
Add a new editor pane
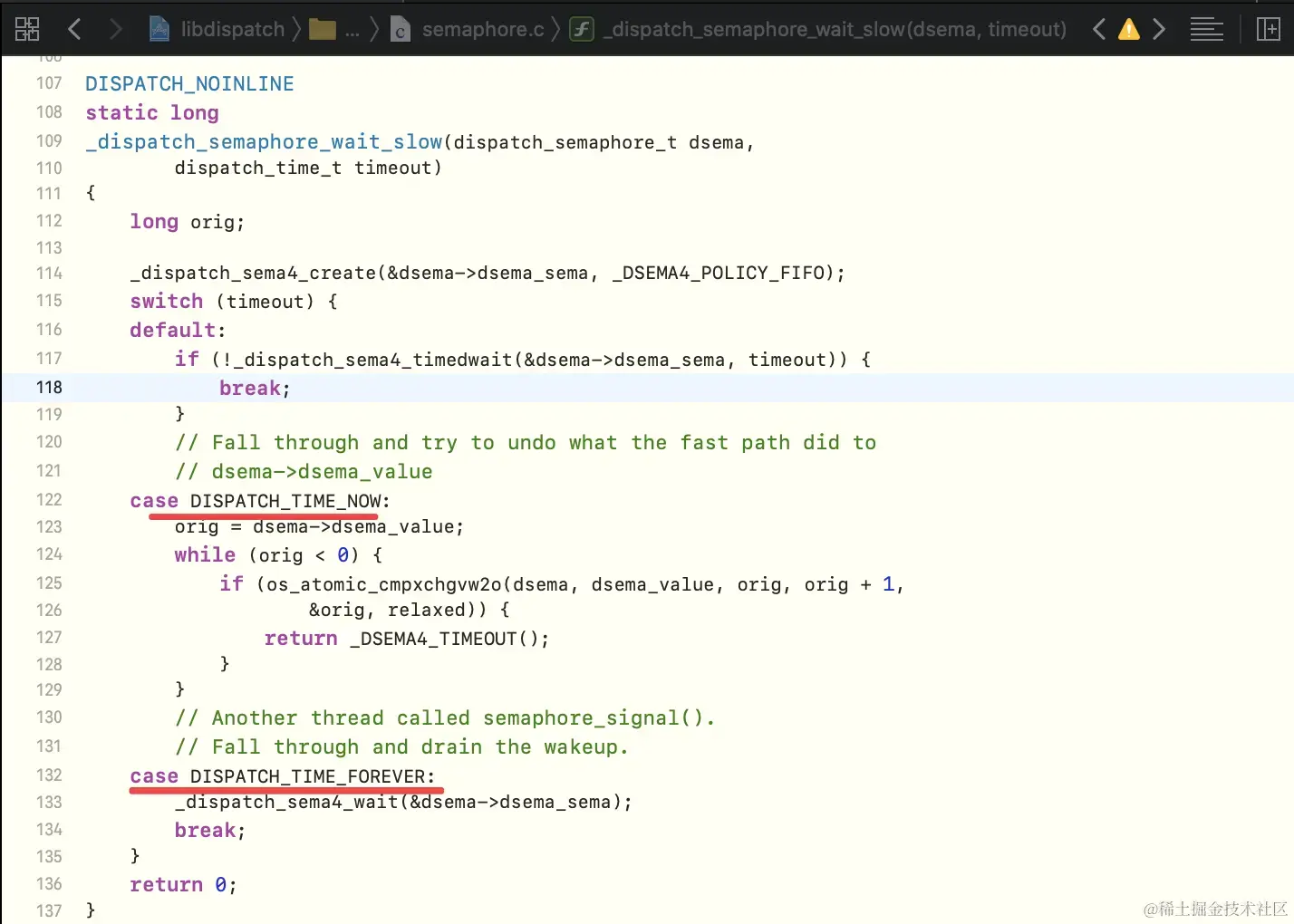point(1269,29)
